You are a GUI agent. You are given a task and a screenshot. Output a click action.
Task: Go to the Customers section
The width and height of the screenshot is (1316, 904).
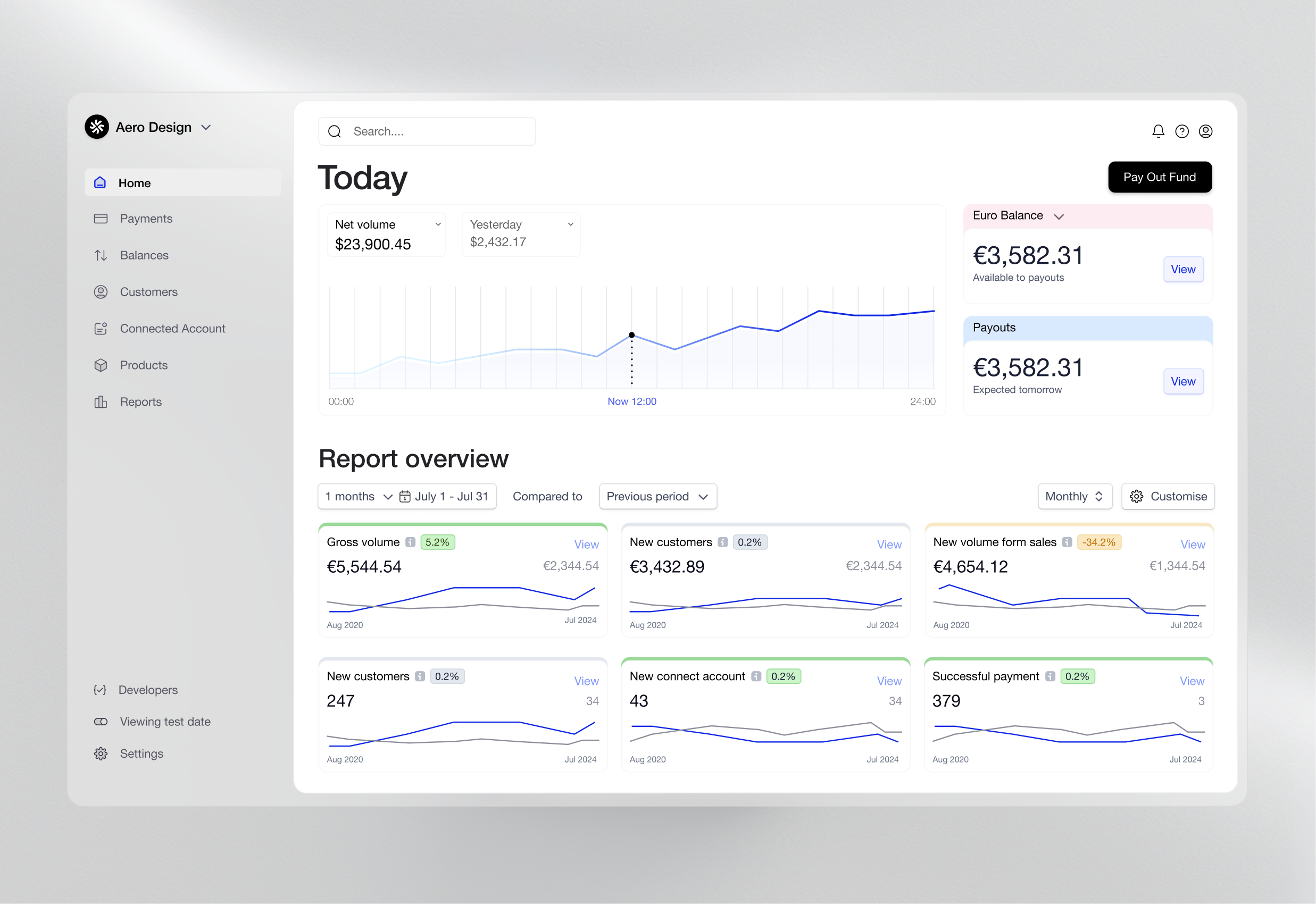[148, 292]
